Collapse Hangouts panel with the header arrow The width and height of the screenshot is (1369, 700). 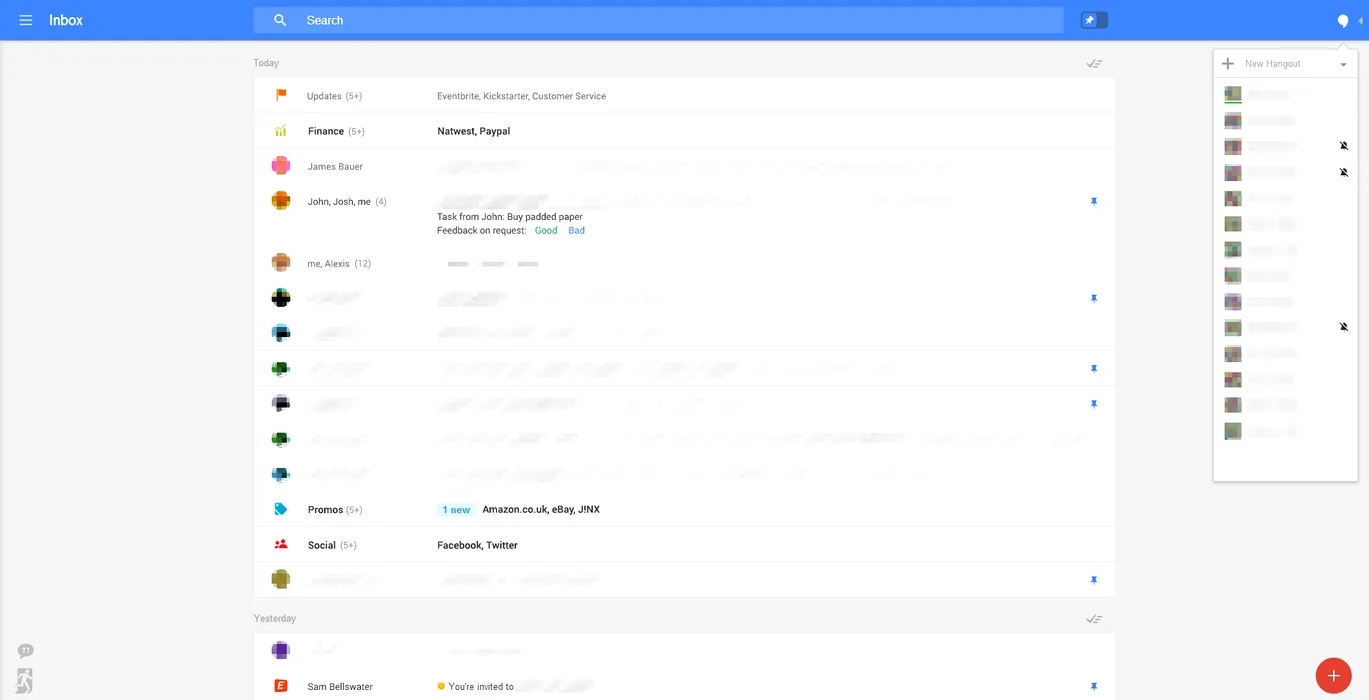pyautogui.click(x=1360, y=21)
